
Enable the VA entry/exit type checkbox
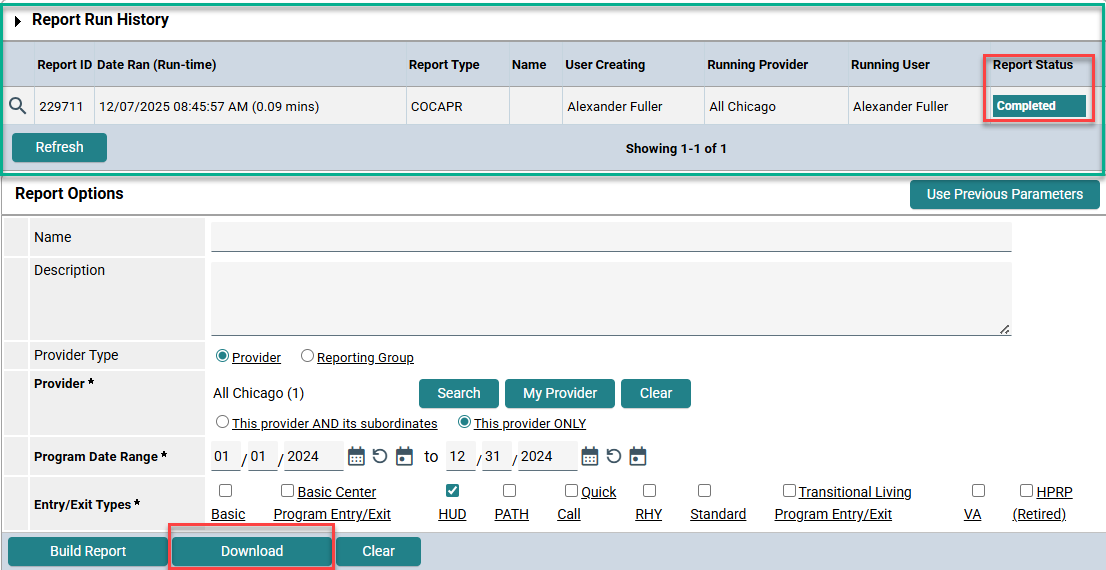tap(978, 491)
